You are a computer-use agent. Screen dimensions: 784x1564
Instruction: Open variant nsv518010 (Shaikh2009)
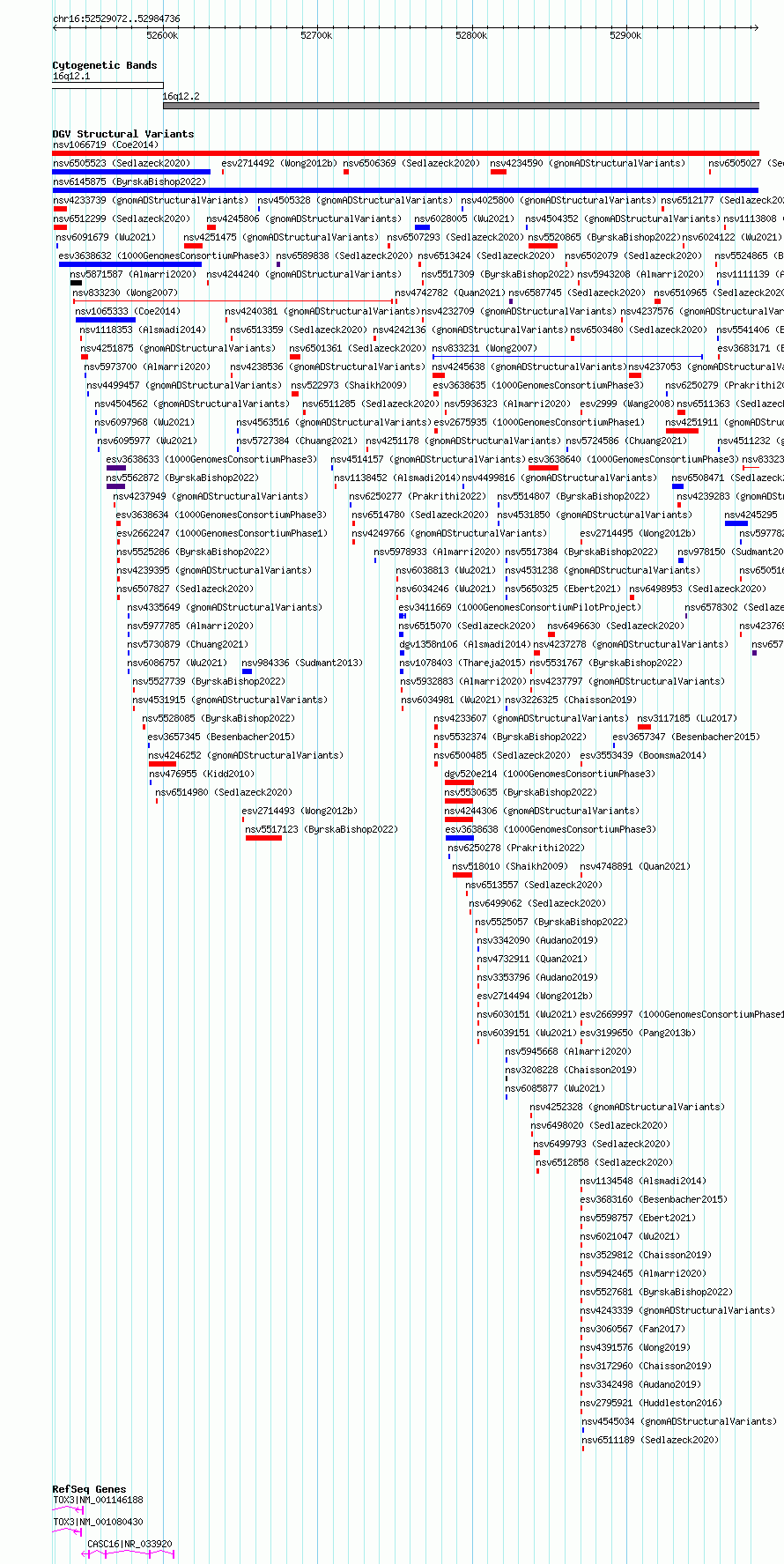pyautogui.click(x=510, y=866)
